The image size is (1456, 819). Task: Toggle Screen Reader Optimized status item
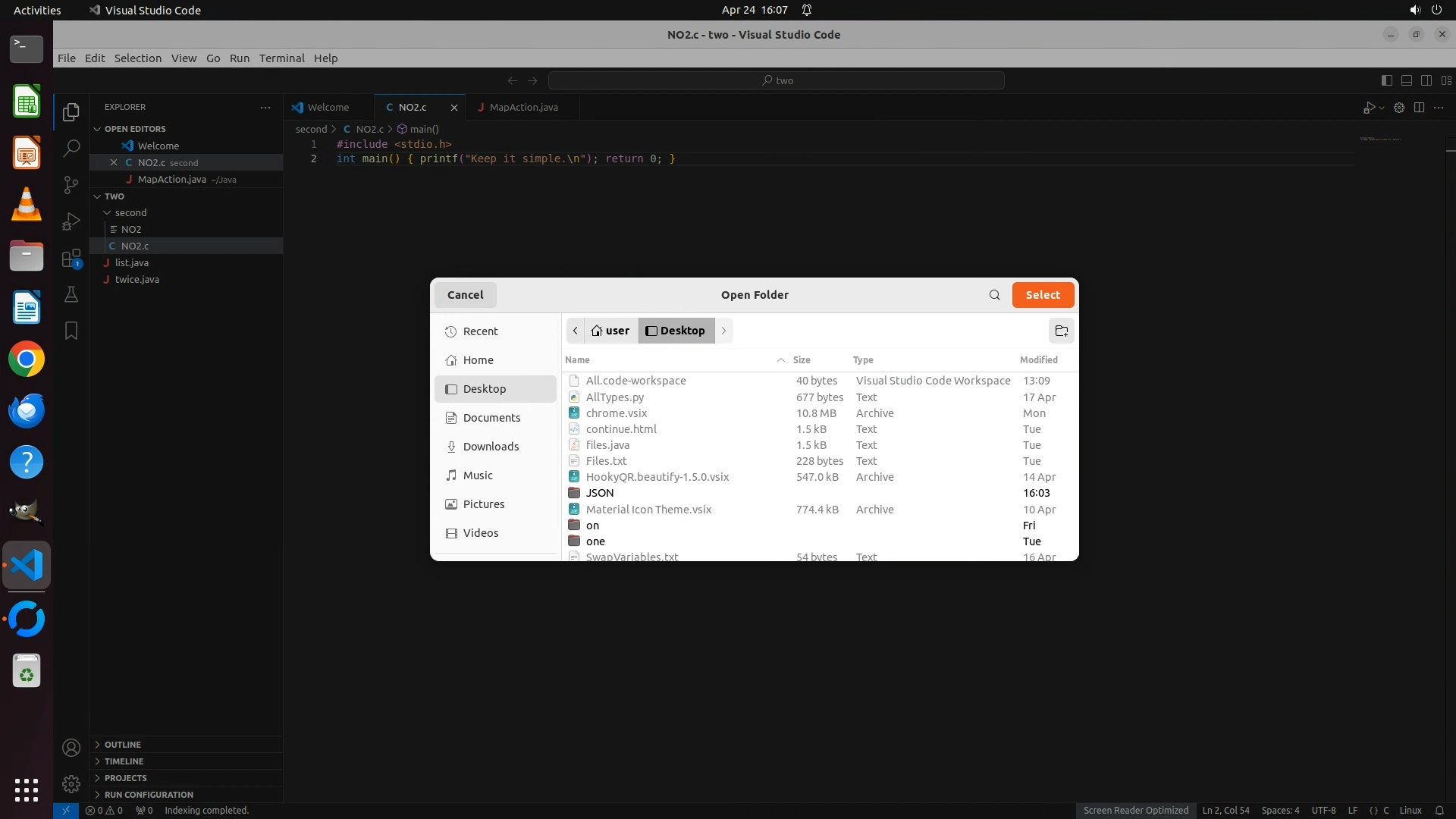[1135, 810]
